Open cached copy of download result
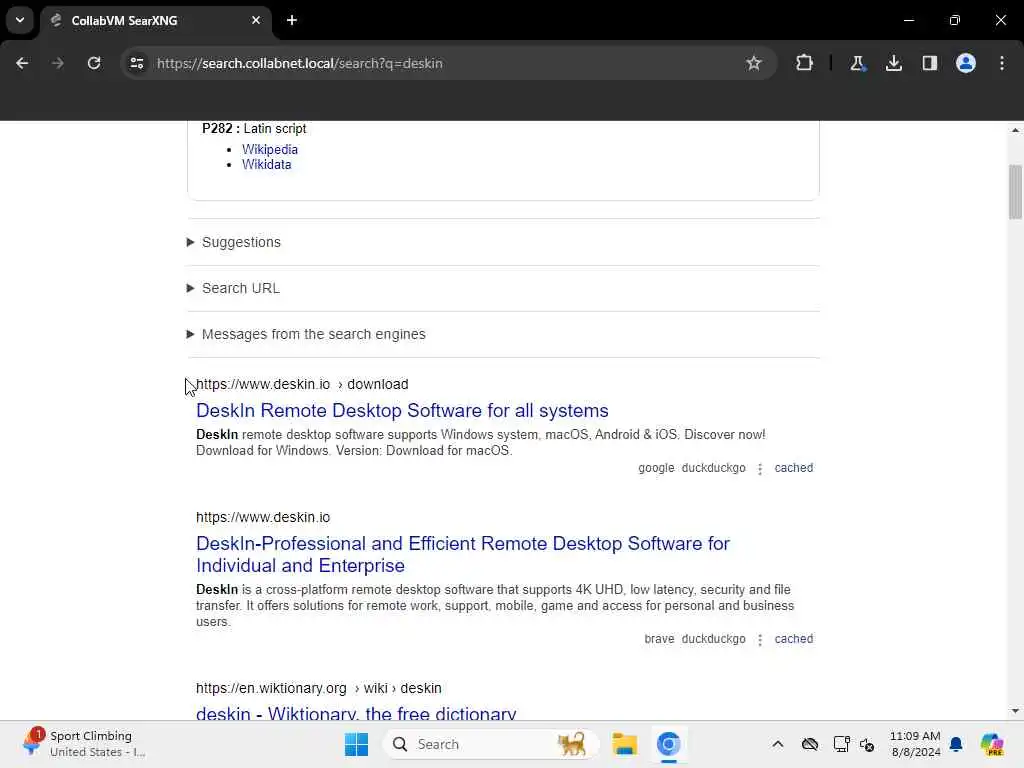Image resolution: width=1024 pixels, height=768 pixels. point(793,468)
